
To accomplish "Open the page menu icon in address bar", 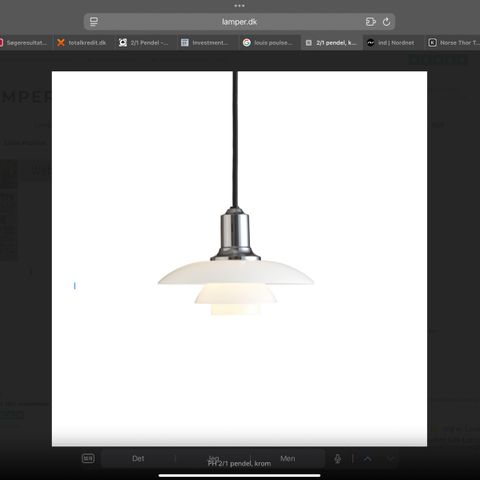I will [94, 22].
